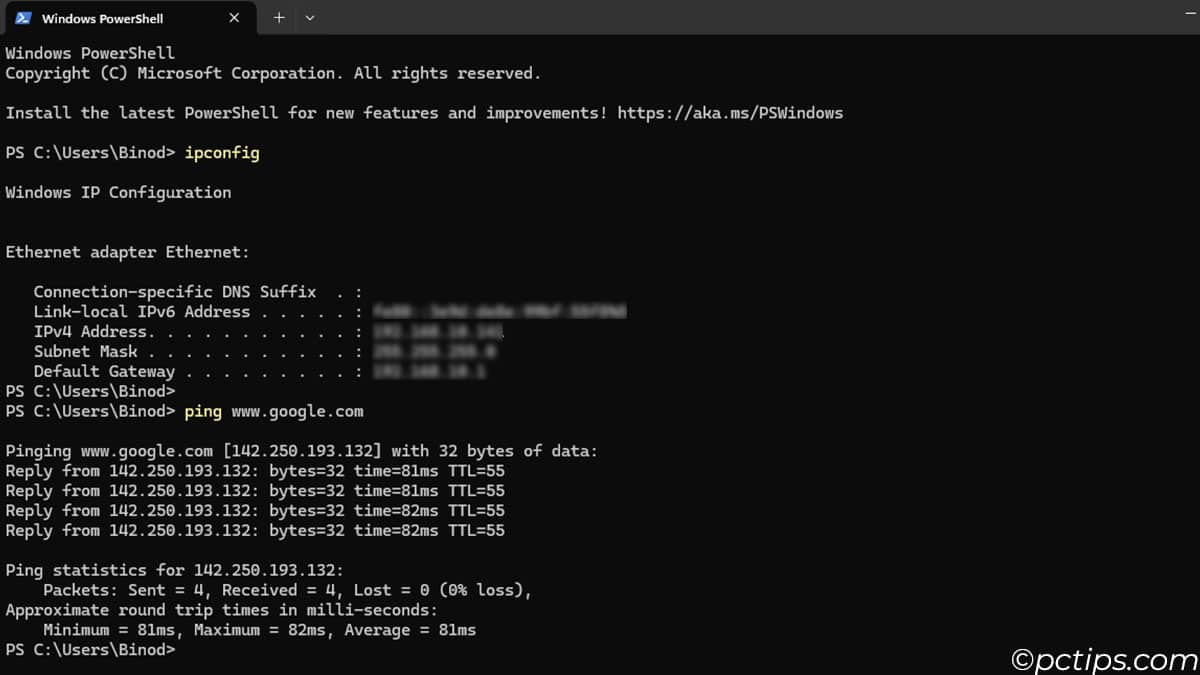Click the ipconfig command text
Viewport: 1200px width, 675px height.
pyautogui.click(x=222, y=153)
